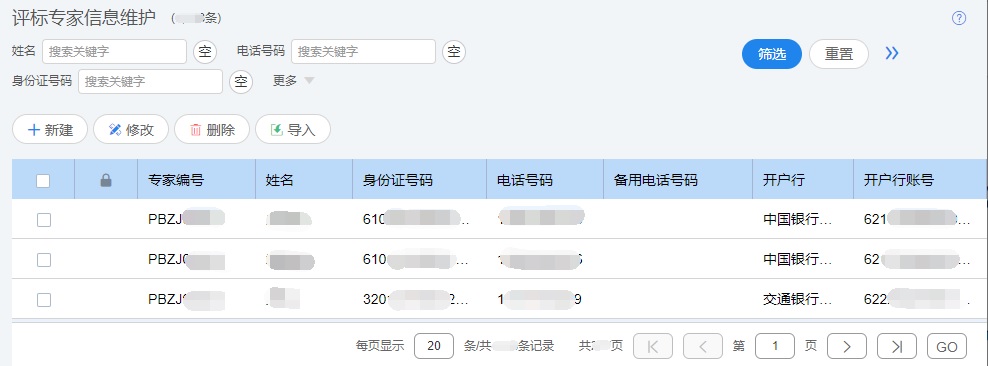Toggle the select-all header checkbox
The width and height of the screenshot is (988, 366).
pos(43,181)
